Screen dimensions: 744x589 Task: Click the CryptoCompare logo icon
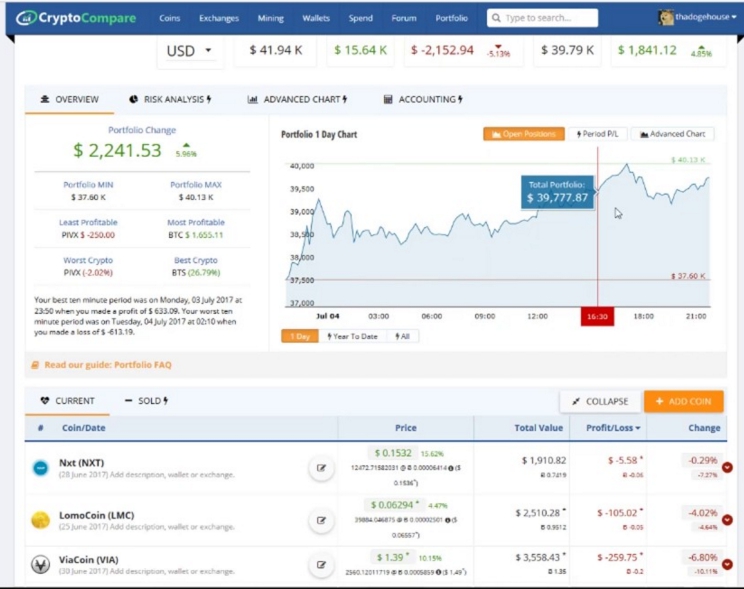point(27,18)
